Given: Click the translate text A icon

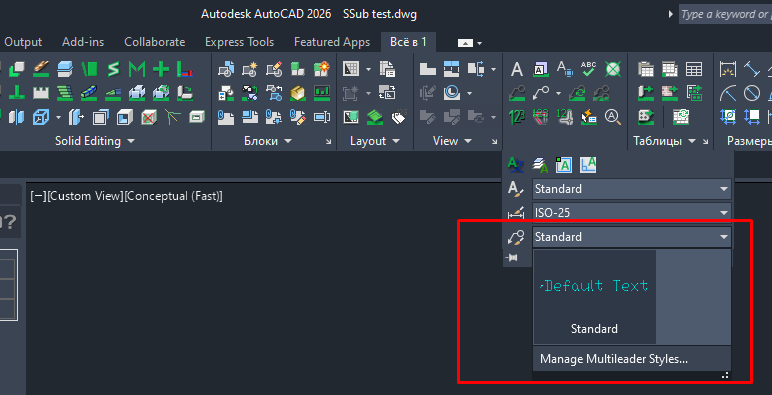Looking at the screenshot, I should [516, 165].
